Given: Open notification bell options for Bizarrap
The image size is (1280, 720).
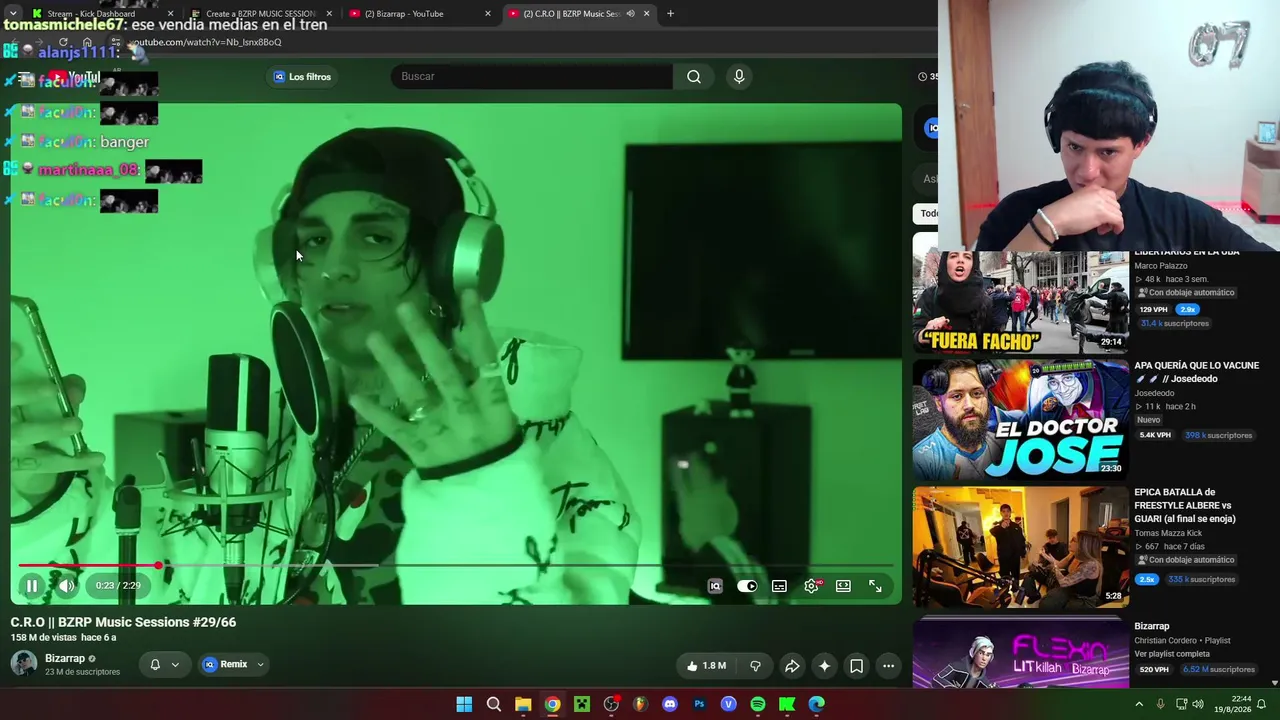Looking at the screenshot, I should [x=164, y=664].
